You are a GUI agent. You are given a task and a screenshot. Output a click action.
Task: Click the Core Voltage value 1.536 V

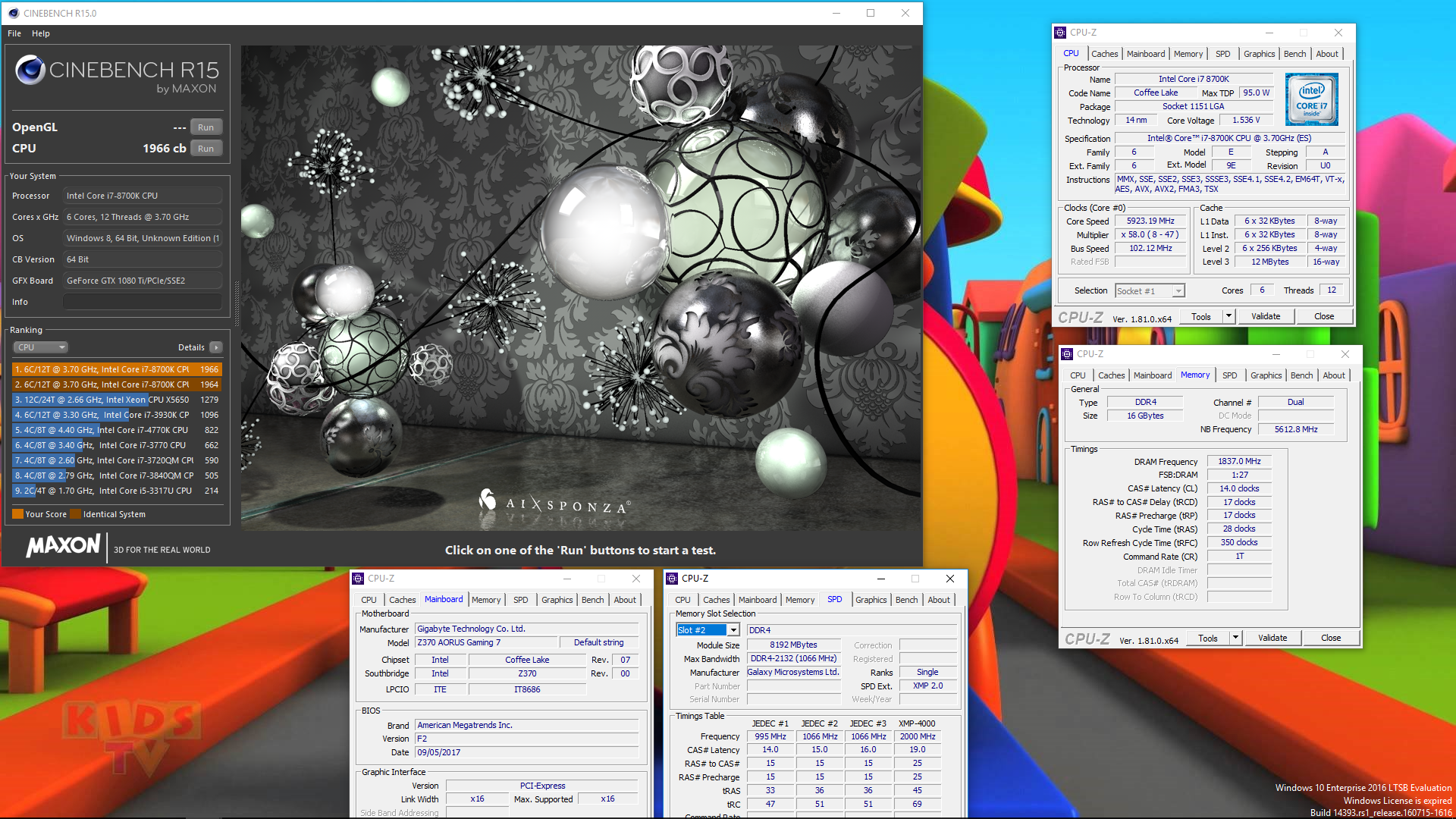click(x=1246, y=120)
